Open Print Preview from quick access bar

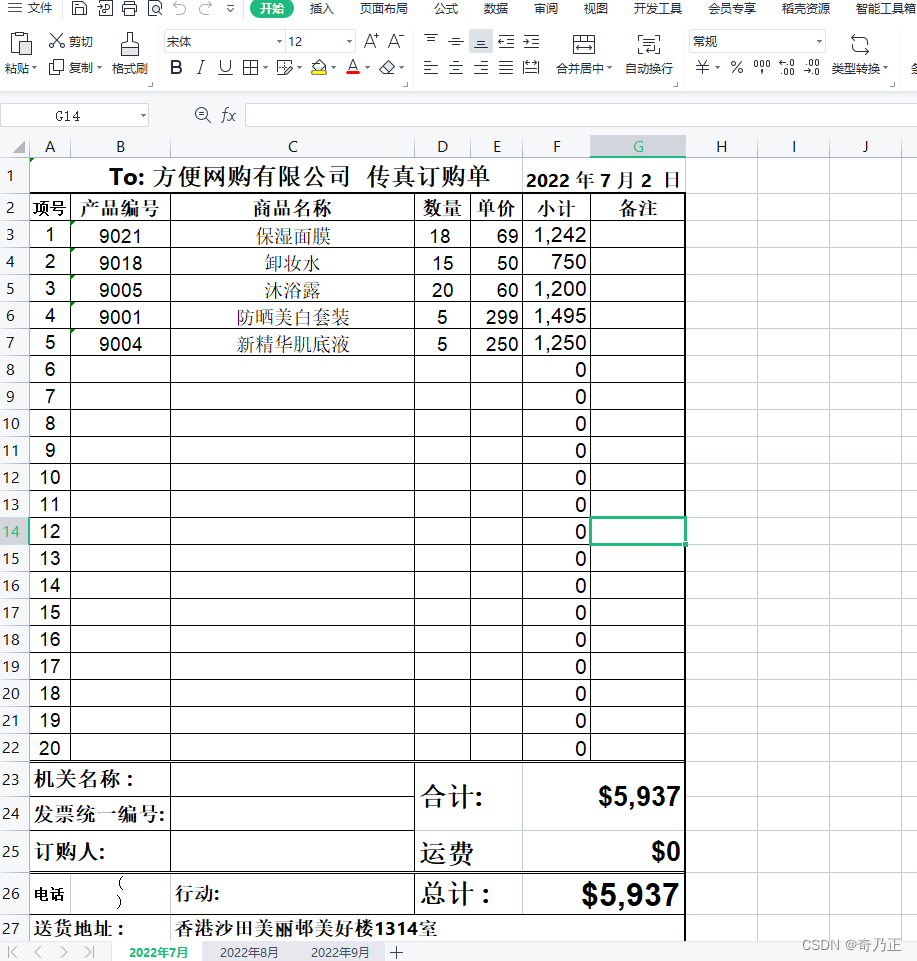tap(155, 8)
